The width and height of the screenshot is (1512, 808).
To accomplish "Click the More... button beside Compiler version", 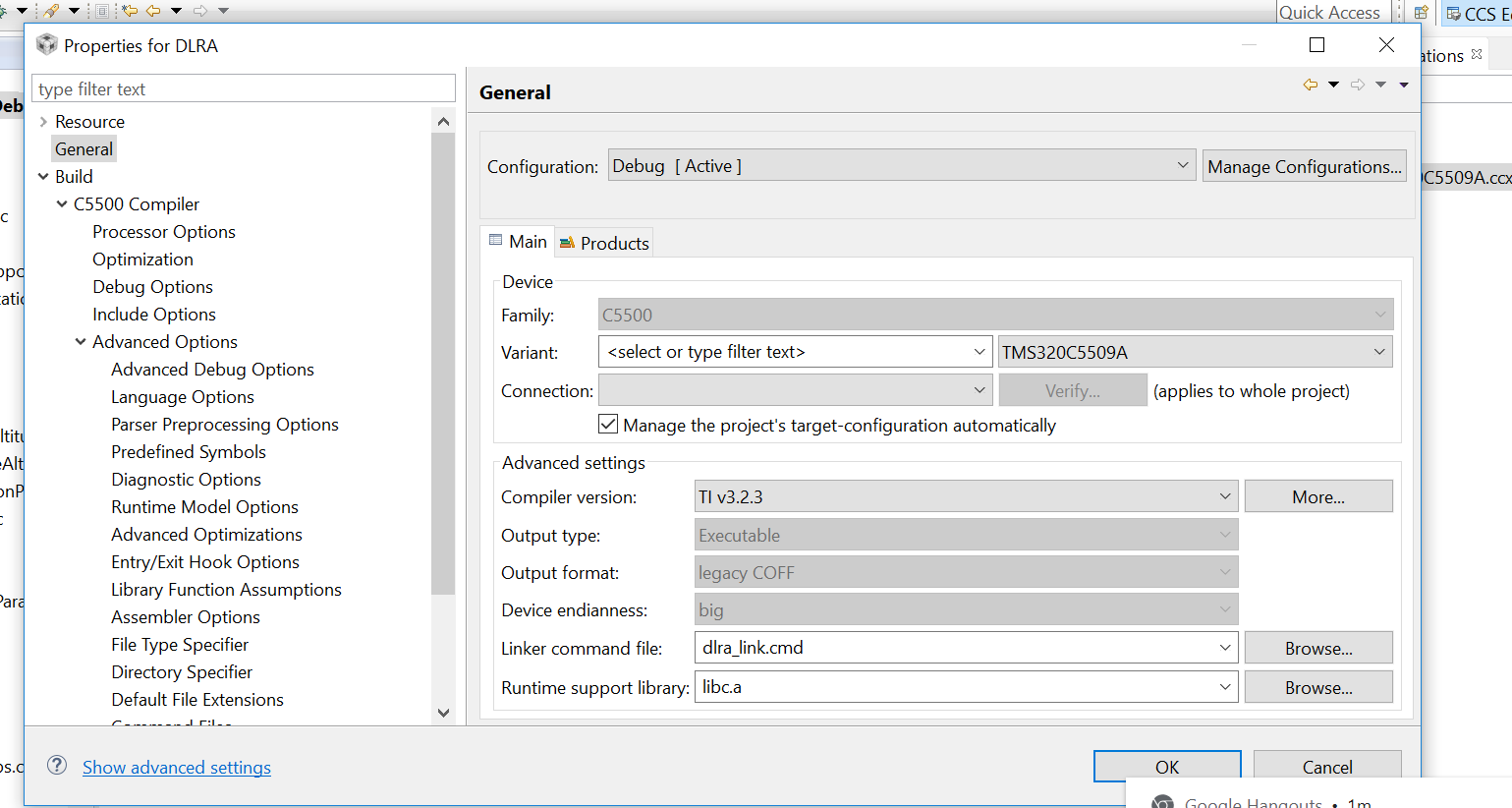I will point(1318,496).
